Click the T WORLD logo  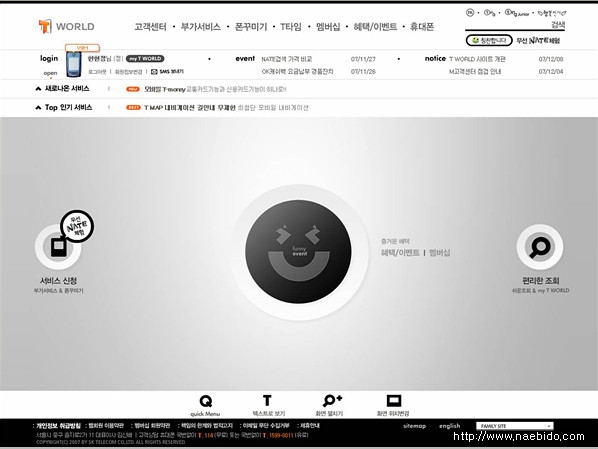click(67, 26)
